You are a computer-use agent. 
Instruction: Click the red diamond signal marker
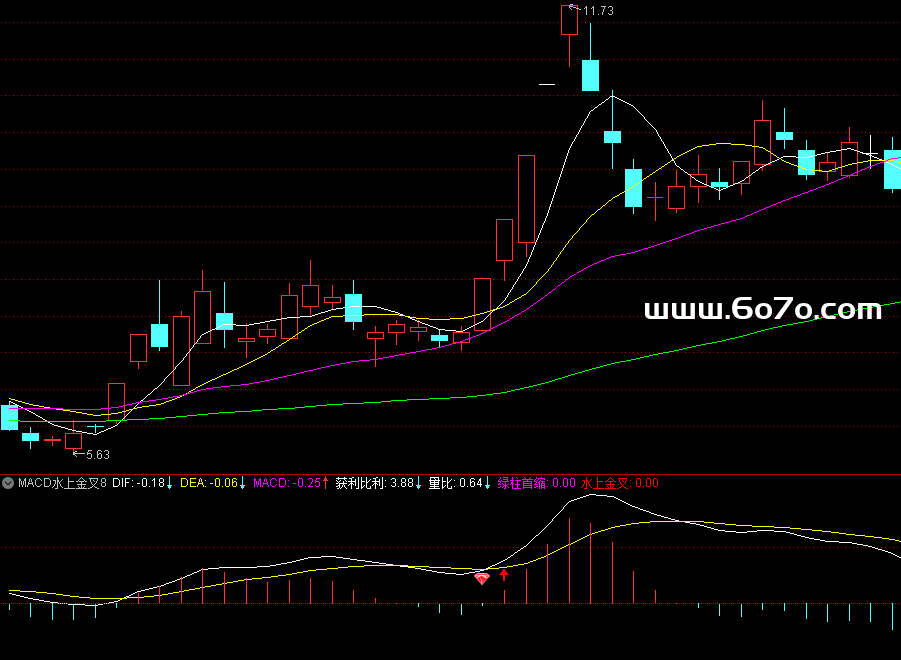[481, 577]
